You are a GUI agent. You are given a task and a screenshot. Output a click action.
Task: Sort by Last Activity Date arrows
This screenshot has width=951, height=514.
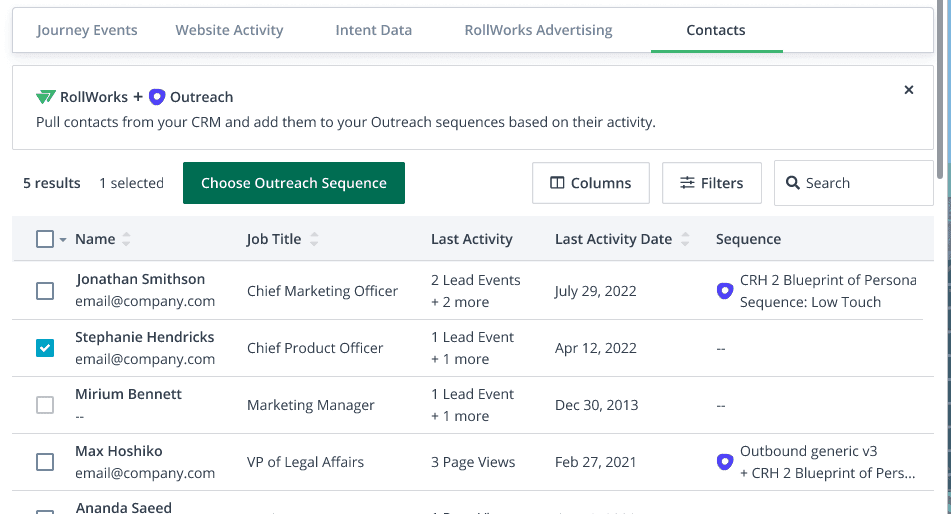click(685, 240)
